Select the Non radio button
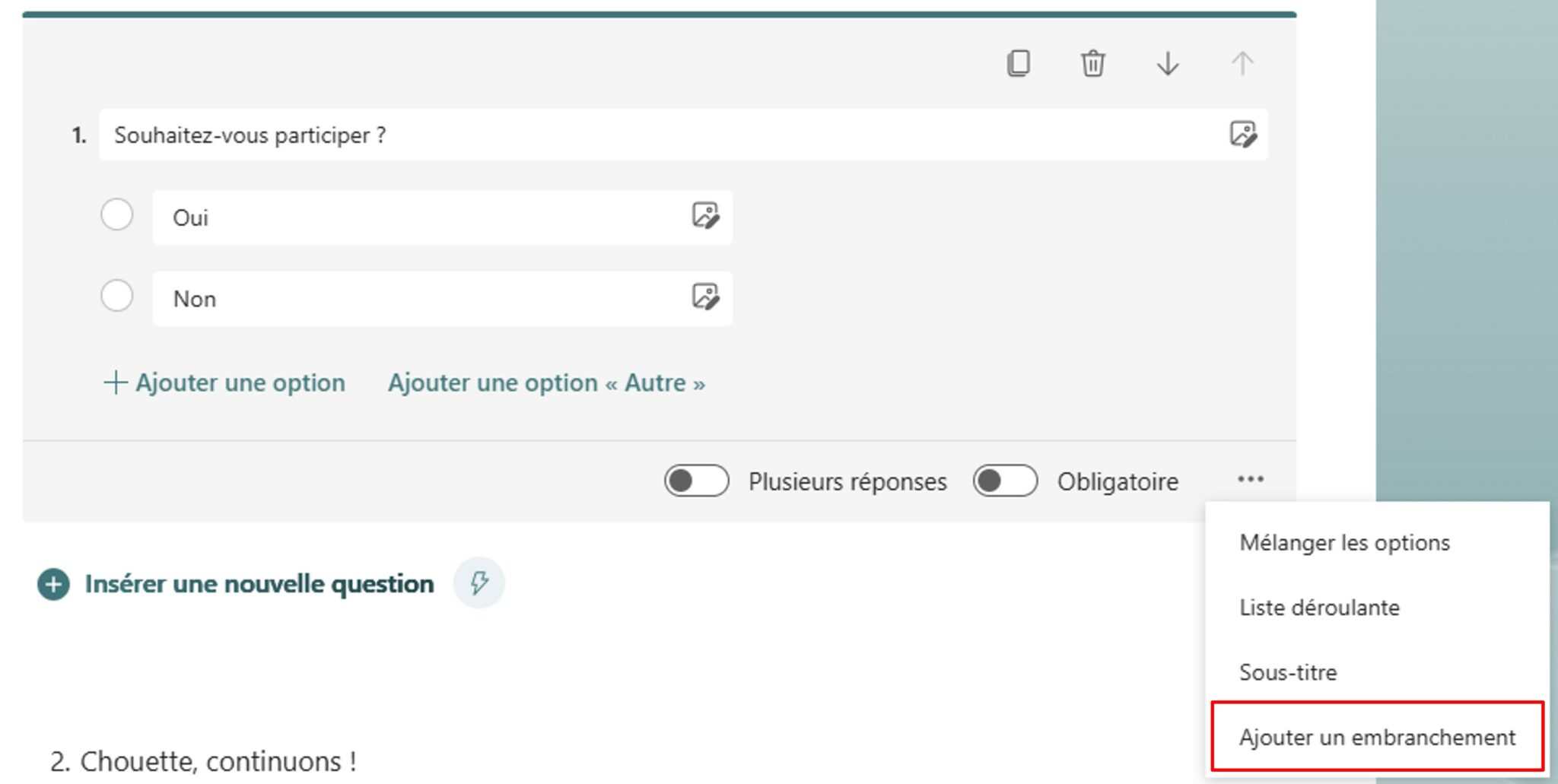1558x784 pixels. 116,297
